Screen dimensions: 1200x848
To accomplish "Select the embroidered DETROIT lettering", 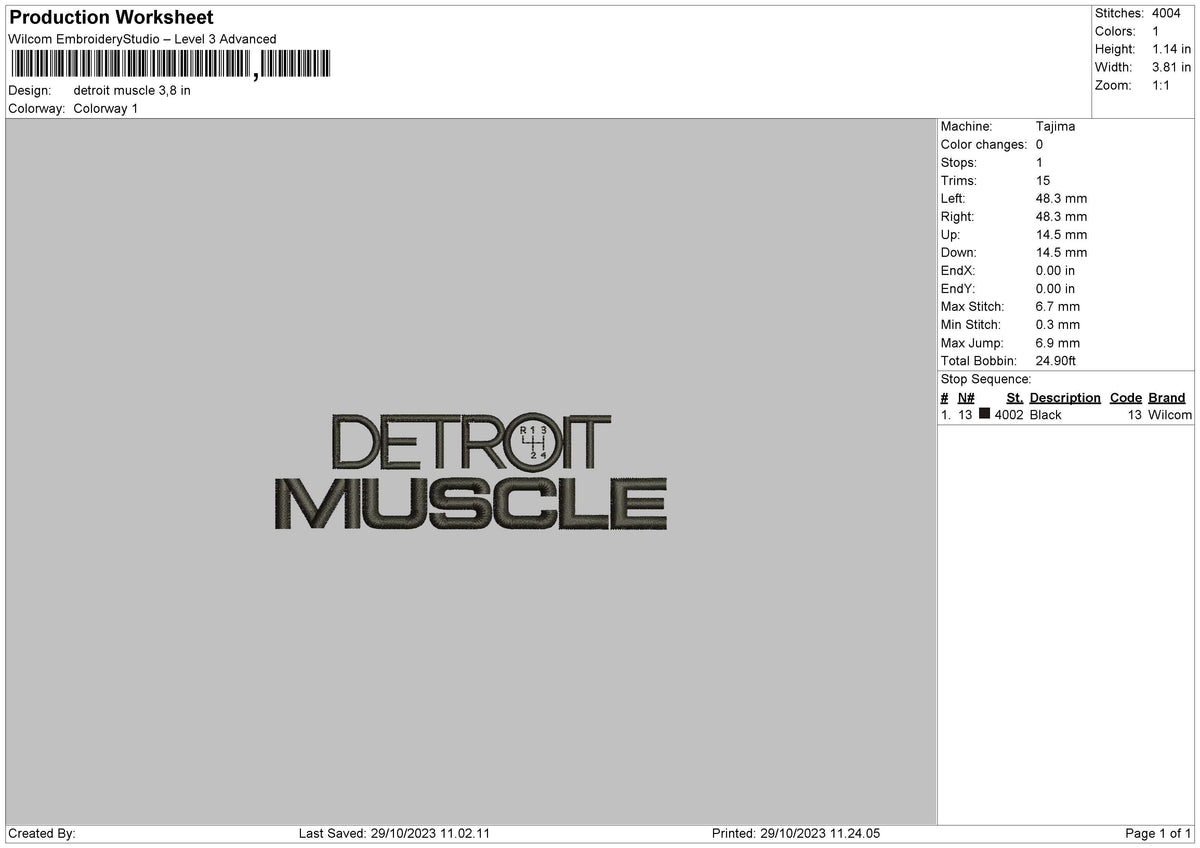I will [470, 442].
